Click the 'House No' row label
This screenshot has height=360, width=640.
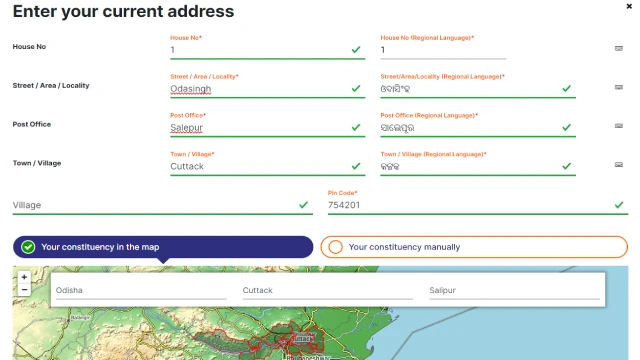(x=29, y=47)
